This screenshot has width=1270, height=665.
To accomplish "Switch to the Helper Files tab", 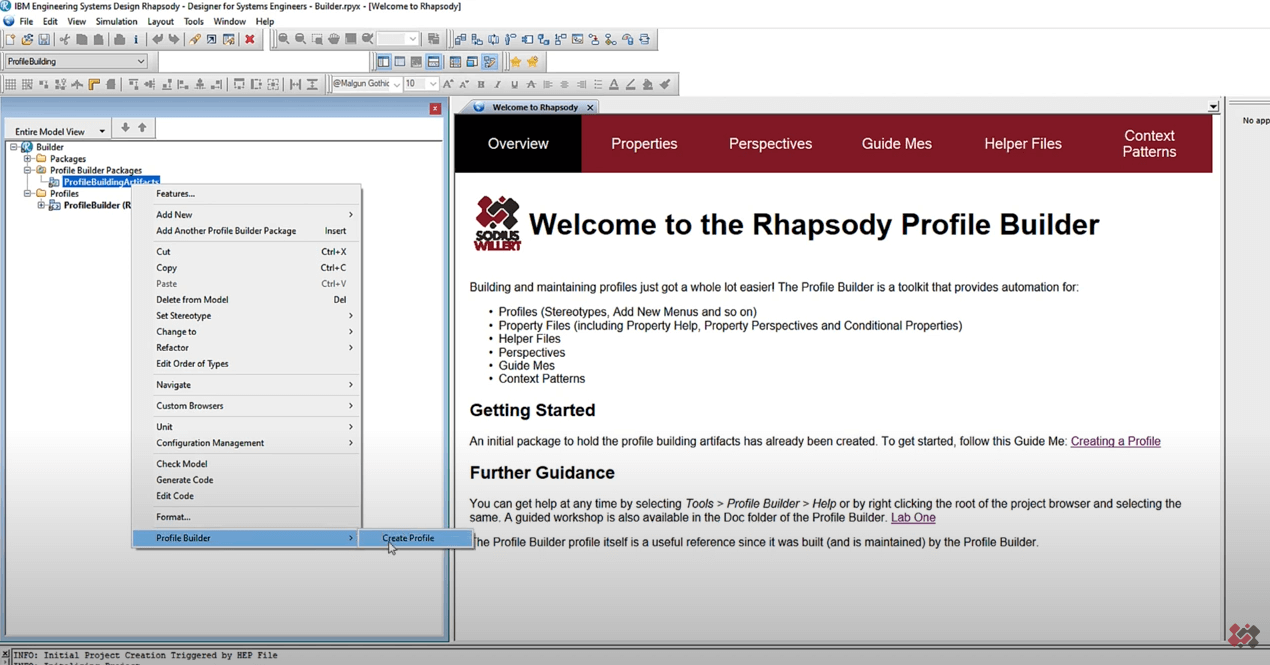I will [1022, 144].
